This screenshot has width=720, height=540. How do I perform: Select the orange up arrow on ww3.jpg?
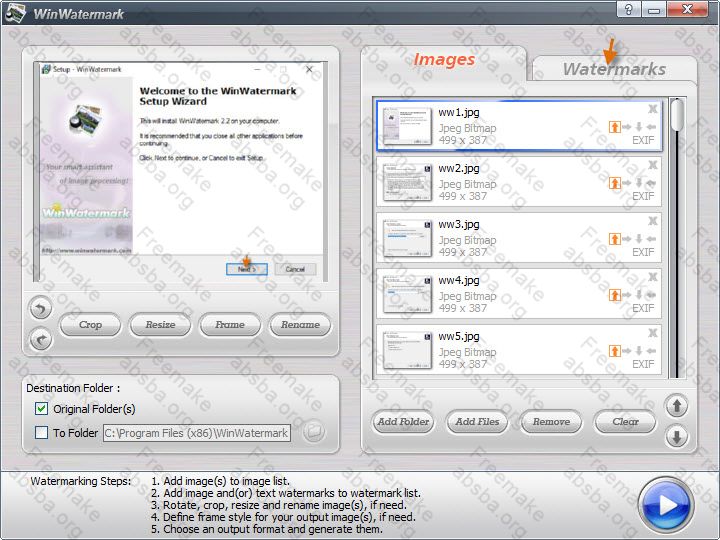click(615, 239)
